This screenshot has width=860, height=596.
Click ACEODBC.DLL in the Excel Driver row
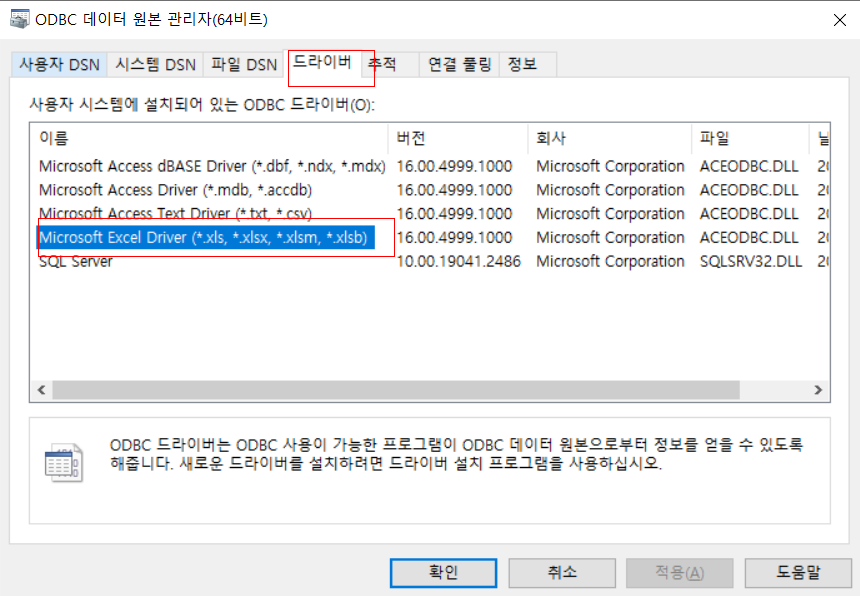(x=749, y=237)
